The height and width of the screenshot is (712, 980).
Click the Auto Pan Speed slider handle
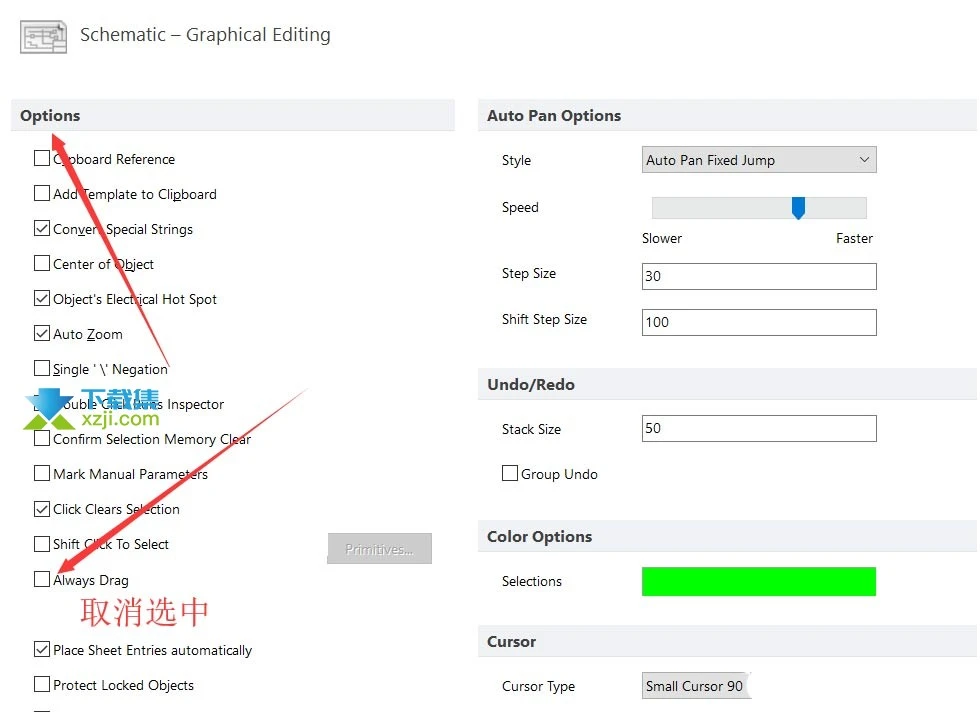798,208
